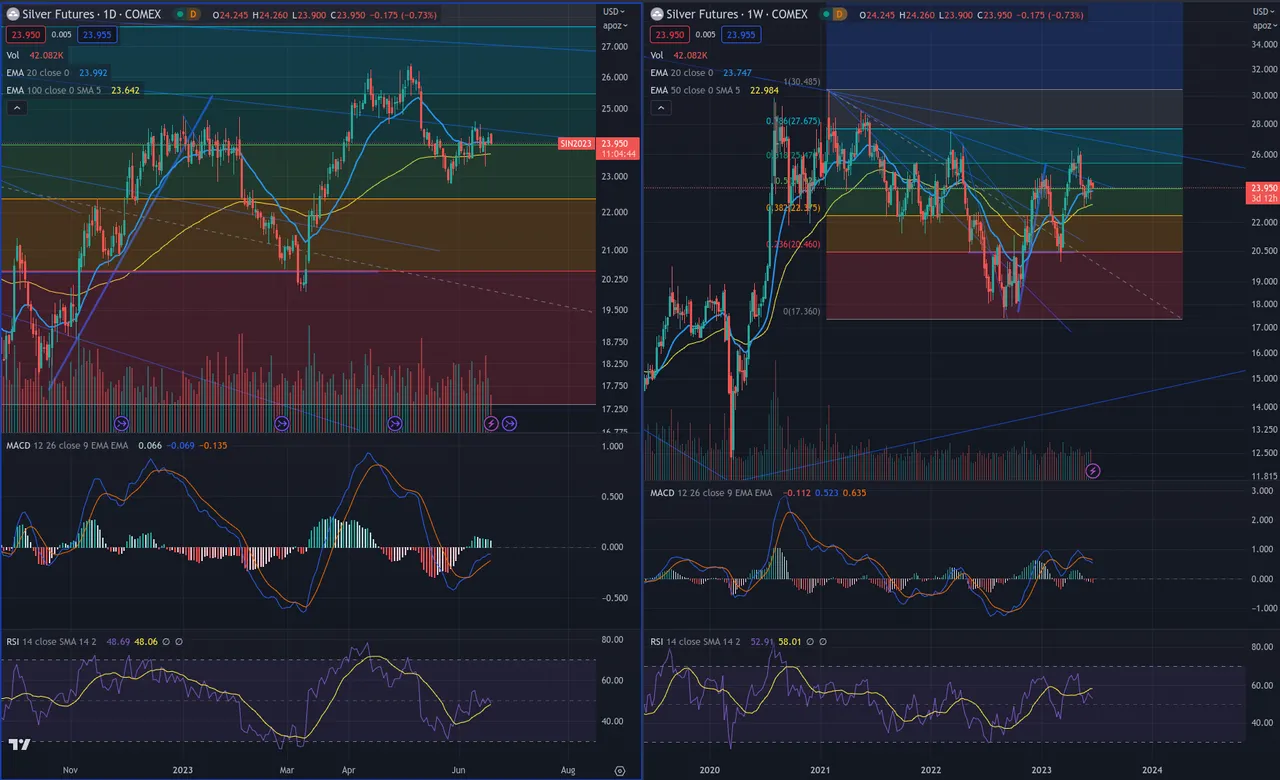Click the Apr label on 1D time axis

click(x=350, y=770)
